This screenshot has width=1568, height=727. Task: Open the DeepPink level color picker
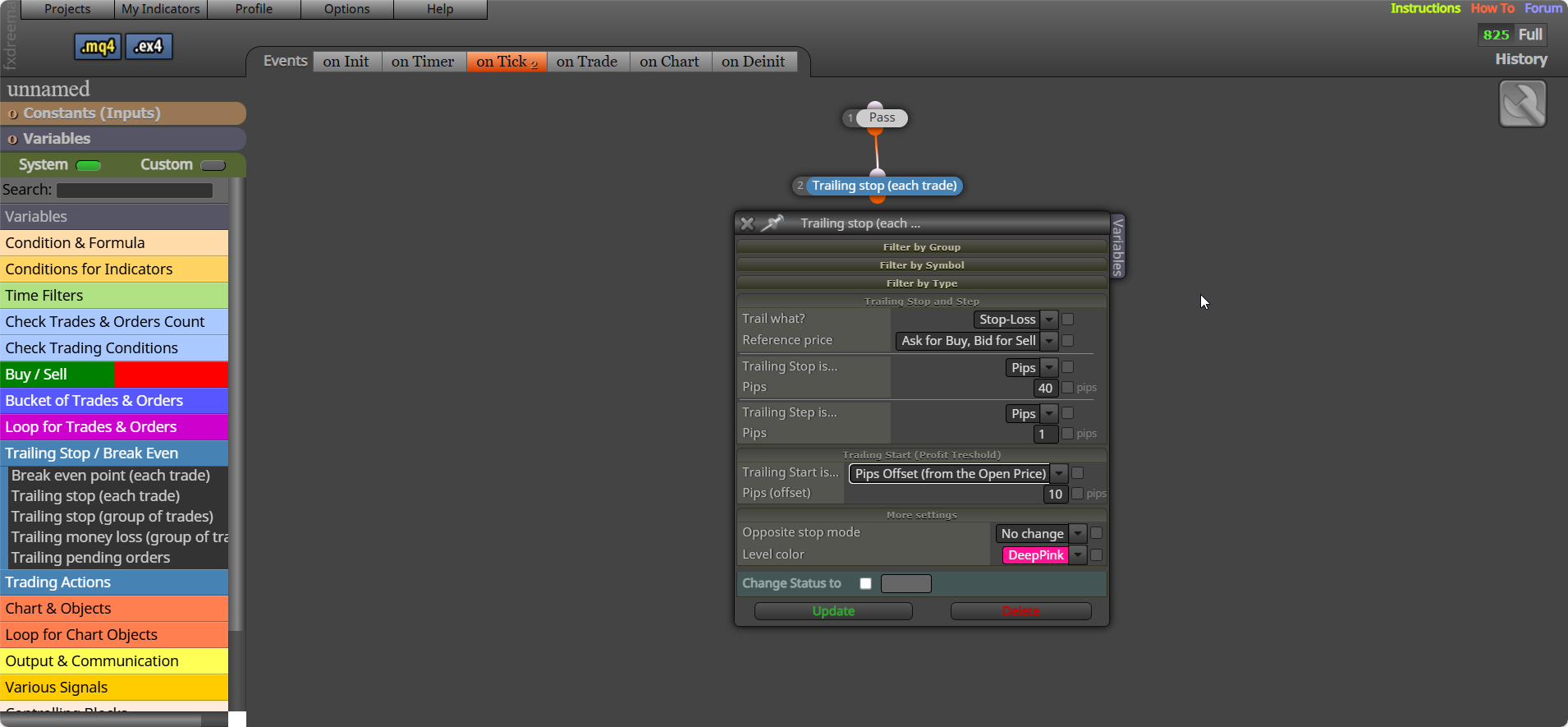click(x=1044, y=555)
